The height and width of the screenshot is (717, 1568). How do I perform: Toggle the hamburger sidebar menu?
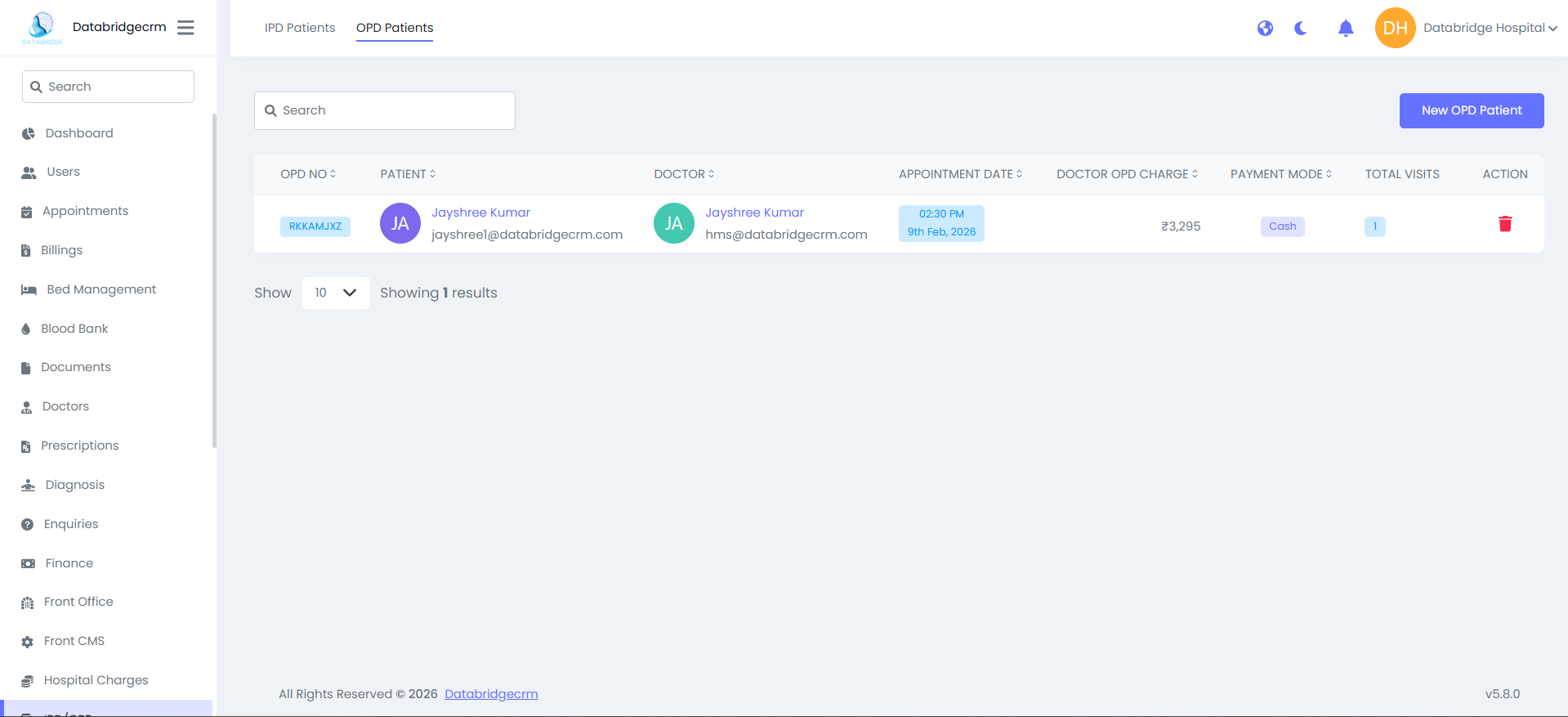tap(185, 28)
